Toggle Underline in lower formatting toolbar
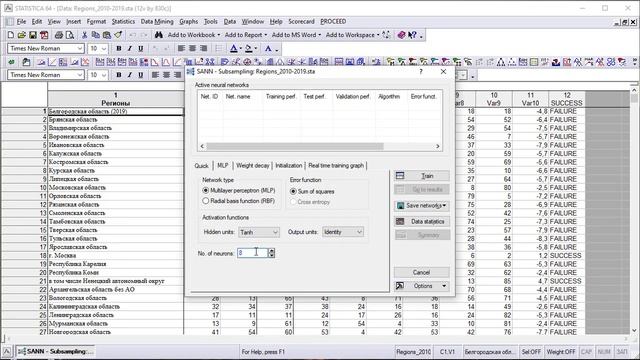The image size is (640, 360). (x=141, y=75)
